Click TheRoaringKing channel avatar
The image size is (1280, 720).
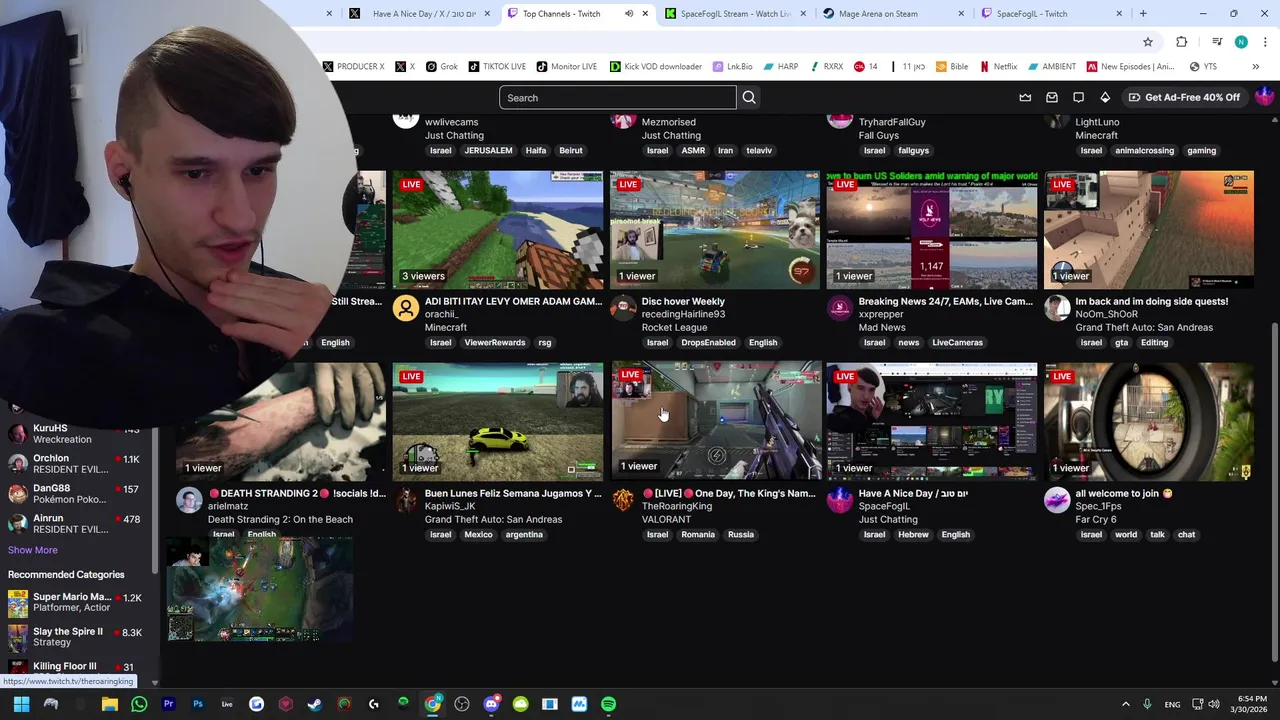pyautogui.click(x=623, y=500)
